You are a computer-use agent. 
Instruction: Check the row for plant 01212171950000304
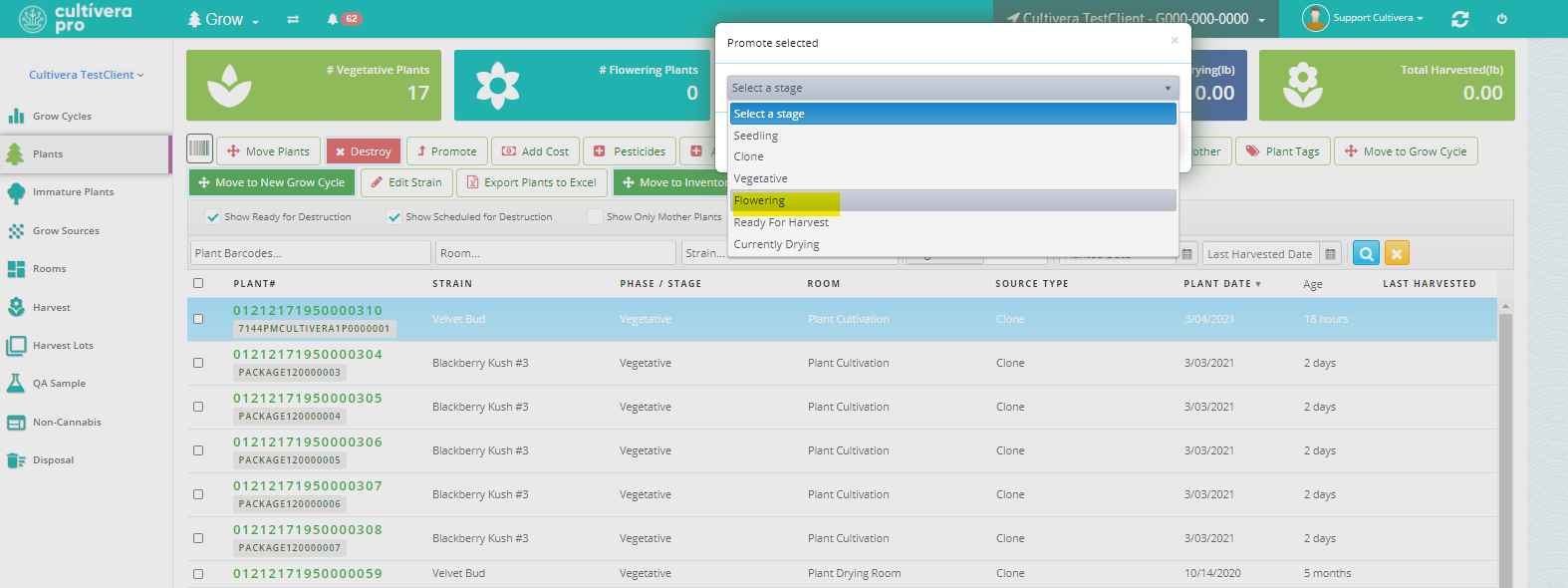198,363
